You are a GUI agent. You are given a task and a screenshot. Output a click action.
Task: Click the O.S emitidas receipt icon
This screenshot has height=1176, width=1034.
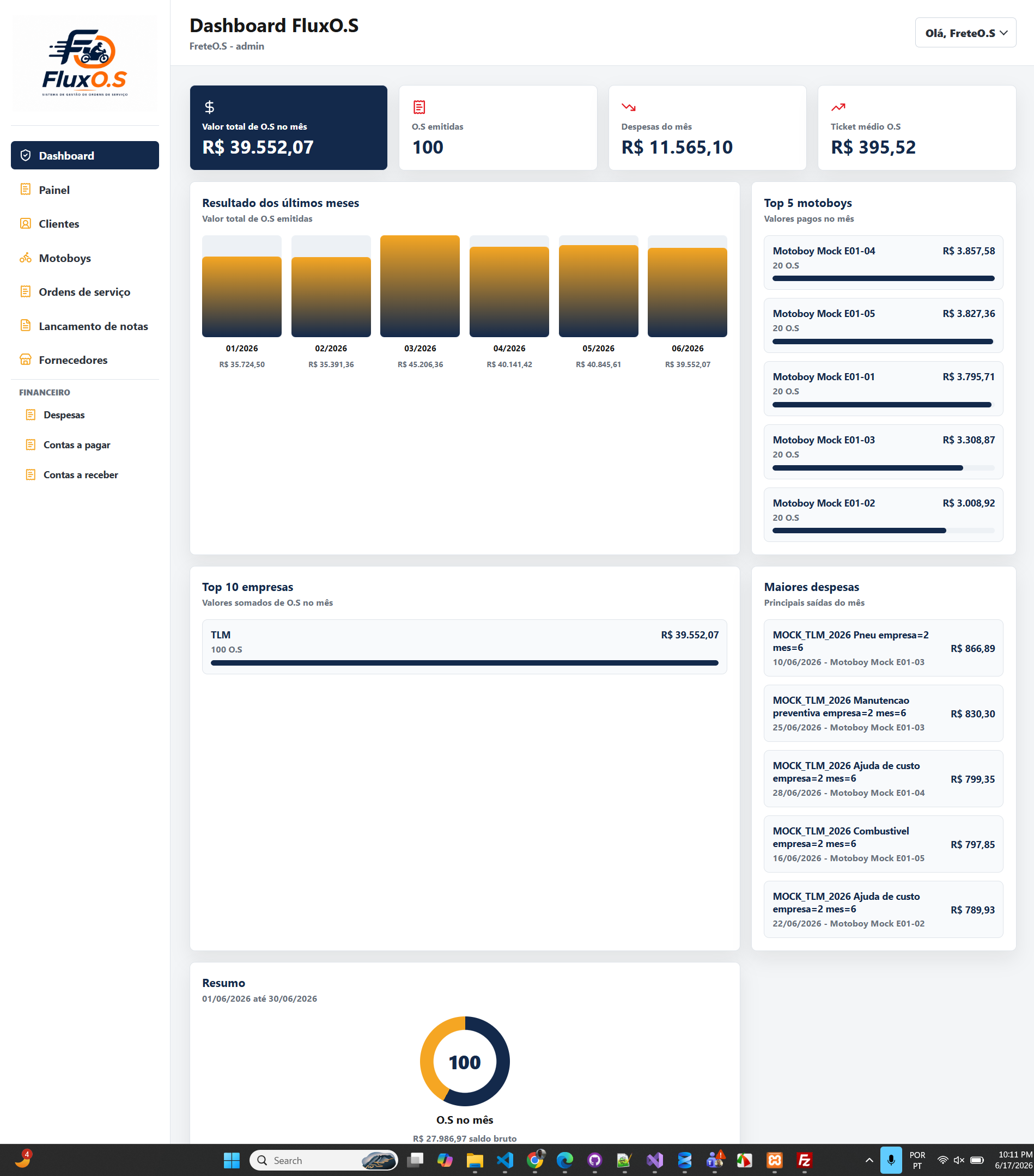419,107
